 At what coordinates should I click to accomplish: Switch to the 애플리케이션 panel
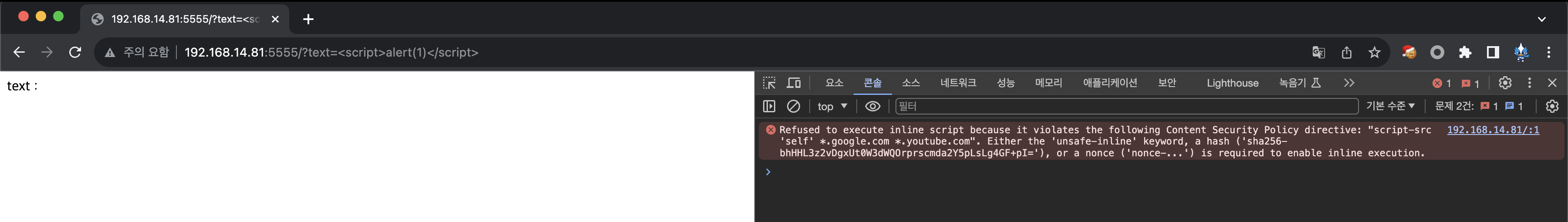(x=1110, y=83)
